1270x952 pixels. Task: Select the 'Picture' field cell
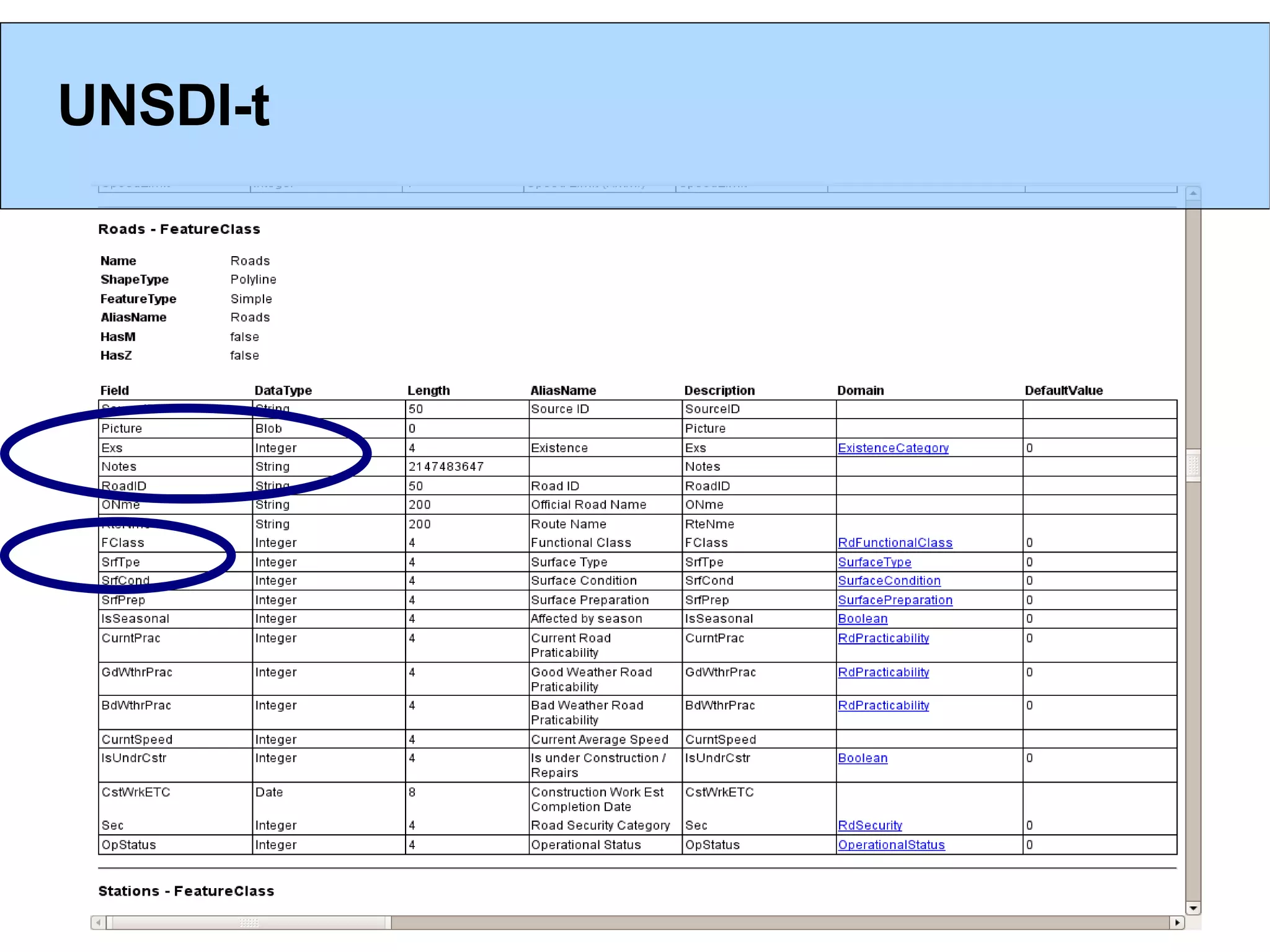point(175,429)
